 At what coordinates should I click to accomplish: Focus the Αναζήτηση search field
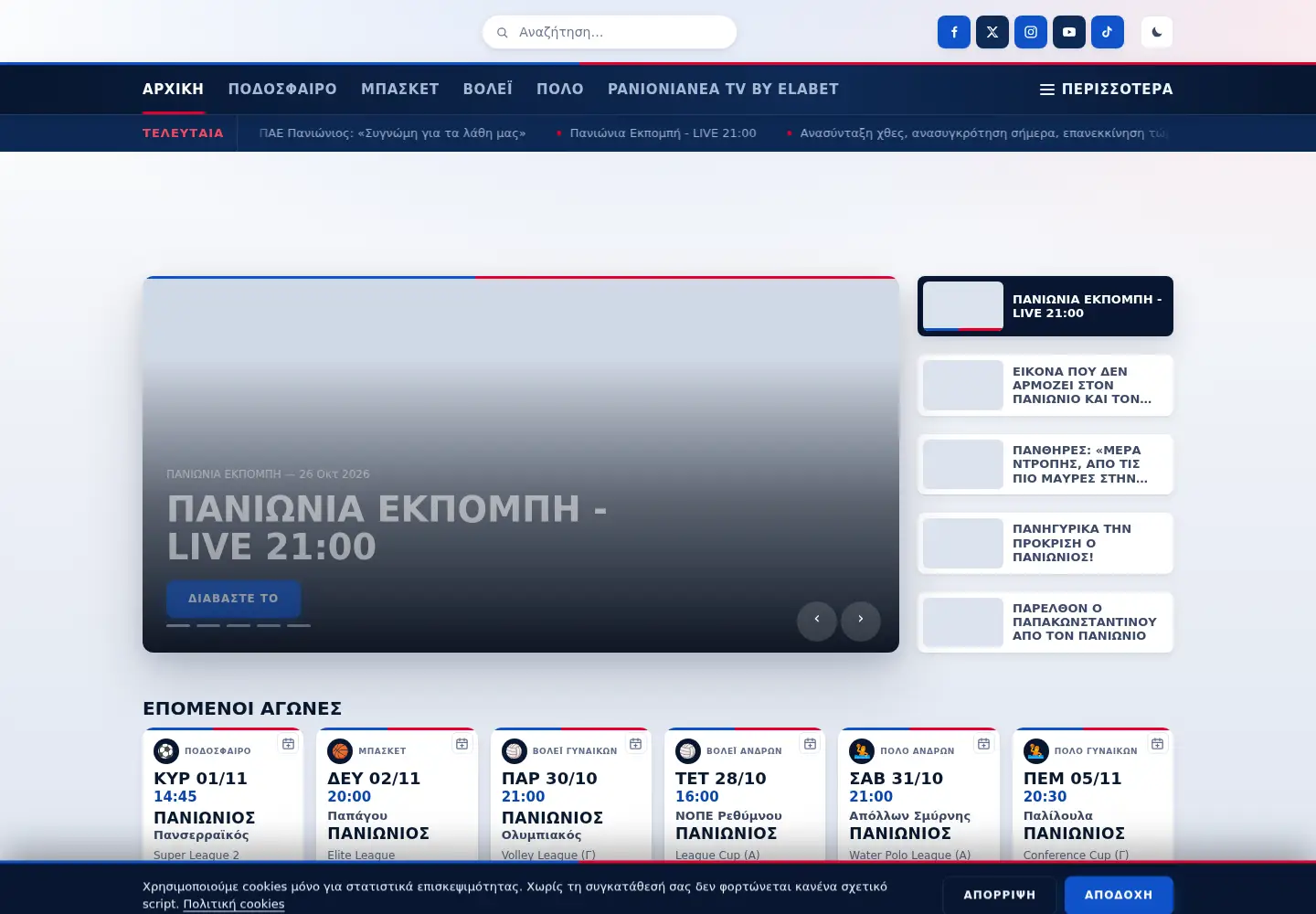pos(610,32)
